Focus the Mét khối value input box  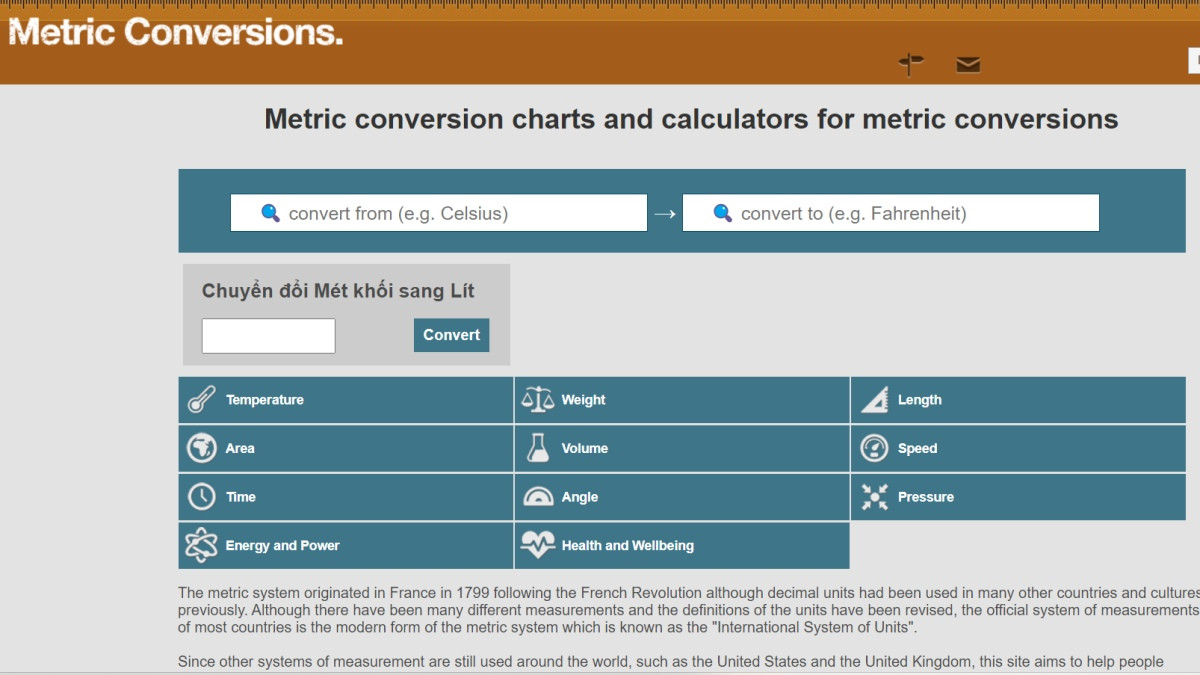[x=268, y=336]
